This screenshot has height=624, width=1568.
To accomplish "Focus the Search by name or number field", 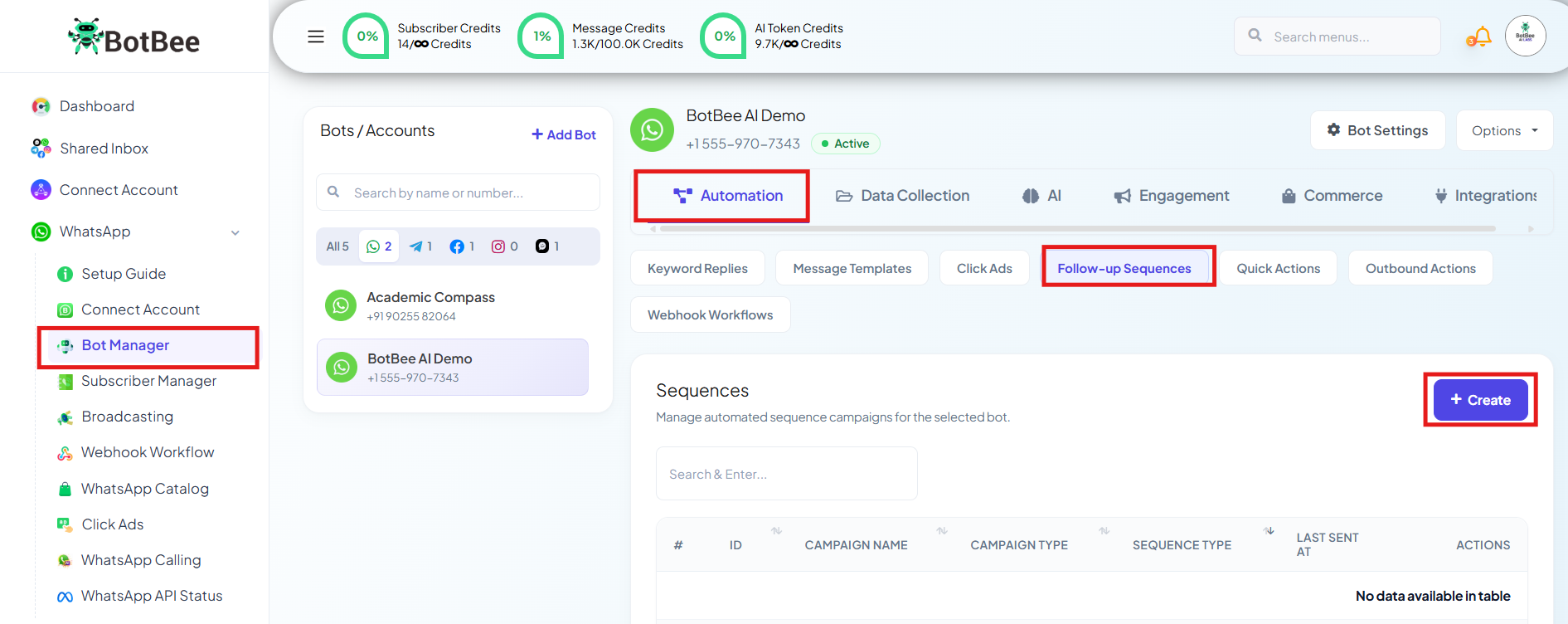I will pos(458,193).
